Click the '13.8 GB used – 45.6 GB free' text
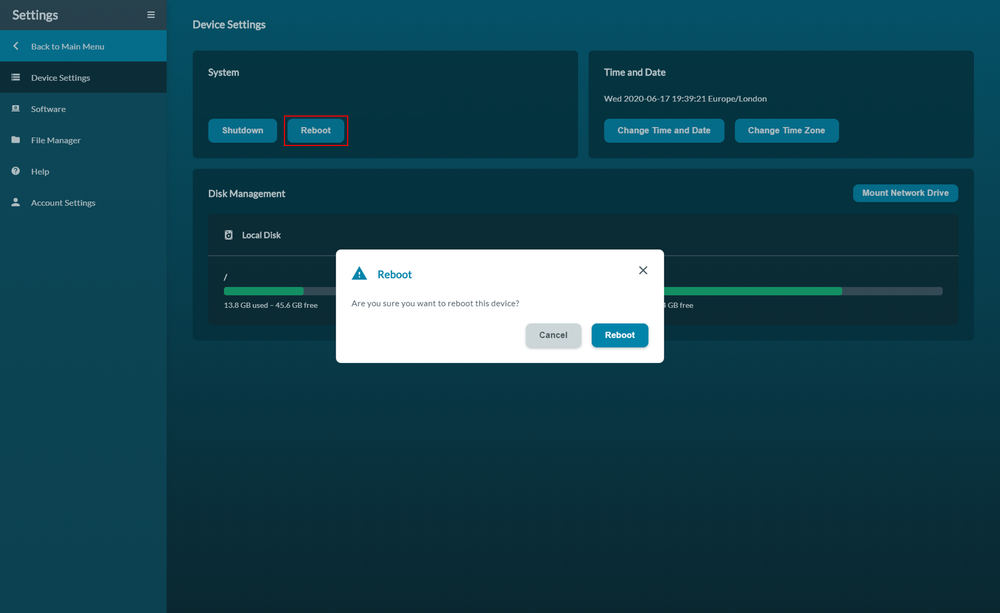The width and height of the screenshot is (1000, 613). click(x=270, y=306)
